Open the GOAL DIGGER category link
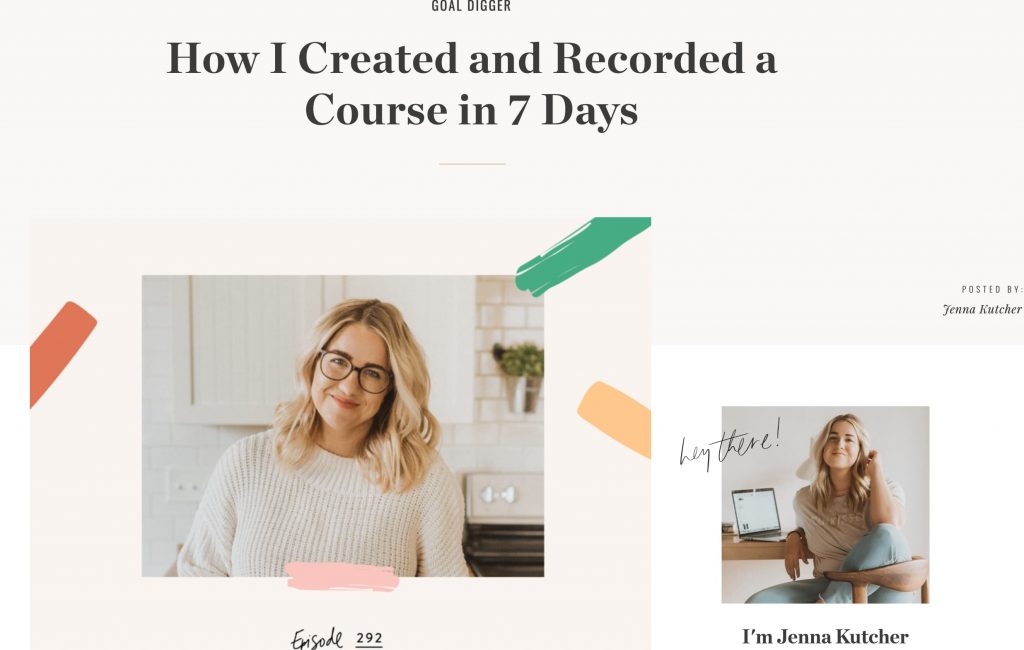 pos(471,6)
